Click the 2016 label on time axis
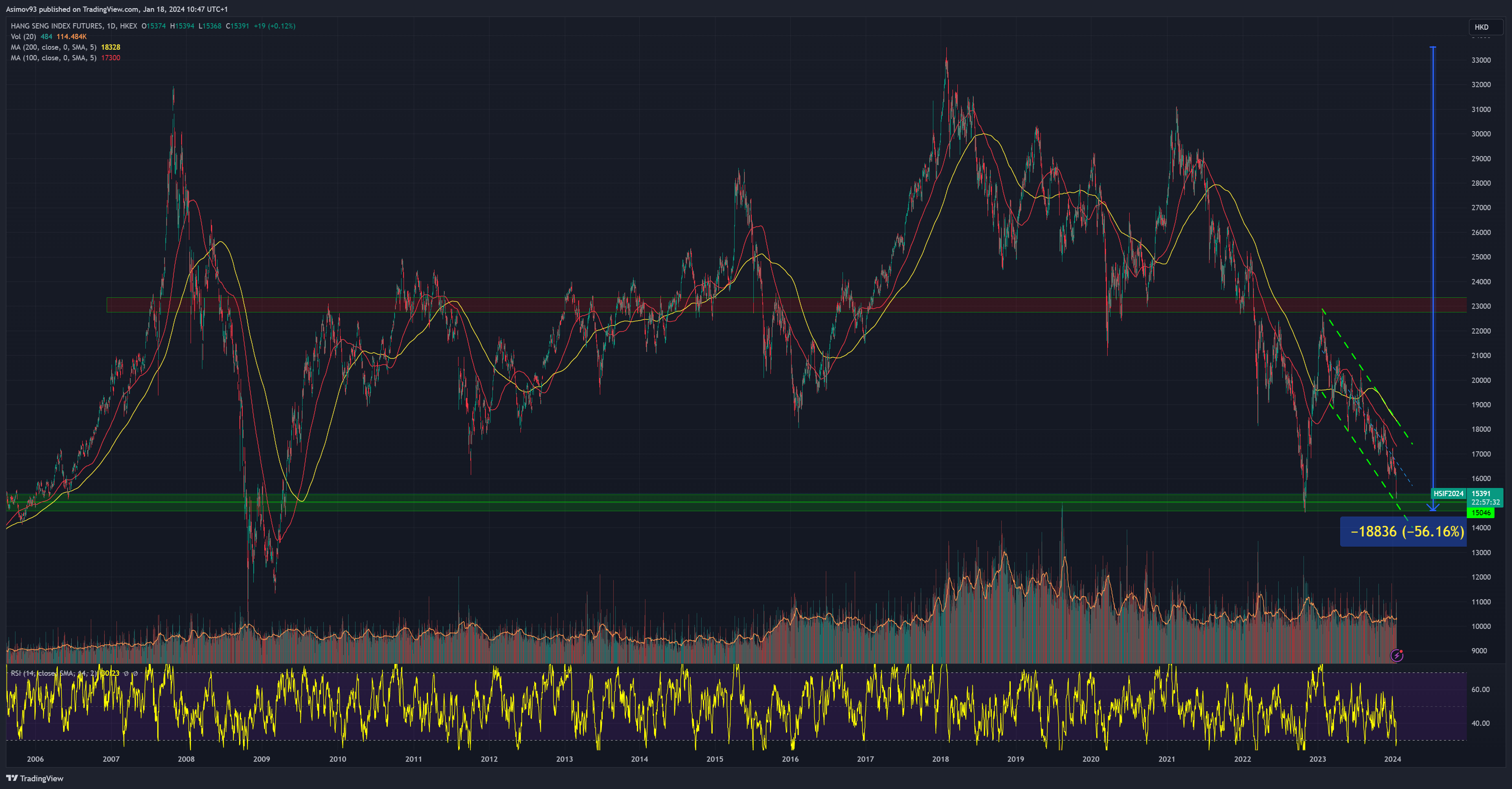 (790, 759)
